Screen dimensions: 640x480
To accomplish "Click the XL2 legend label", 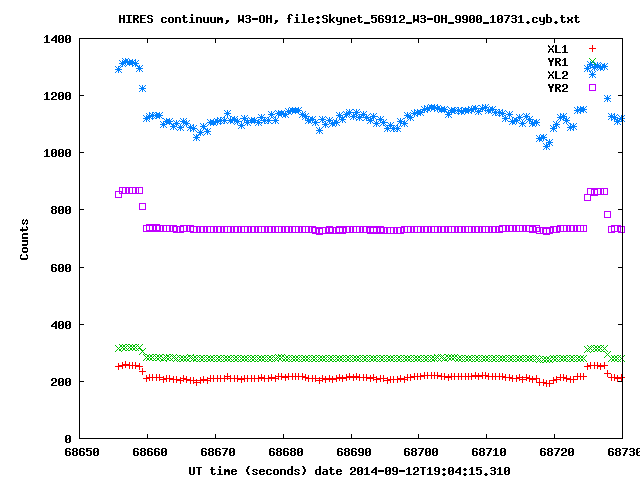I will pyautogui.click(x=558, y=76).
